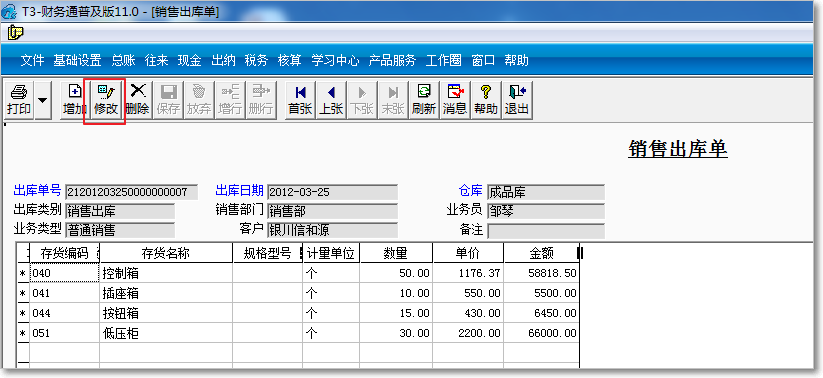The width and height of the screenshot is (823, 378).
Task: Go to previous document with 上张
Action: point(331,100)
